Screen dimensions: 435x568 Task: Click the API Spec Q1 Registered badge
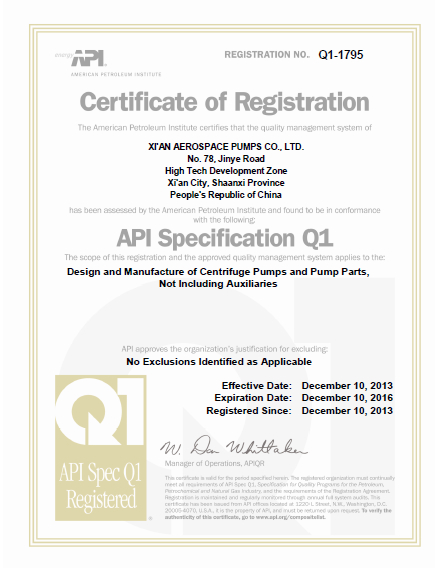tap(101, 448)
